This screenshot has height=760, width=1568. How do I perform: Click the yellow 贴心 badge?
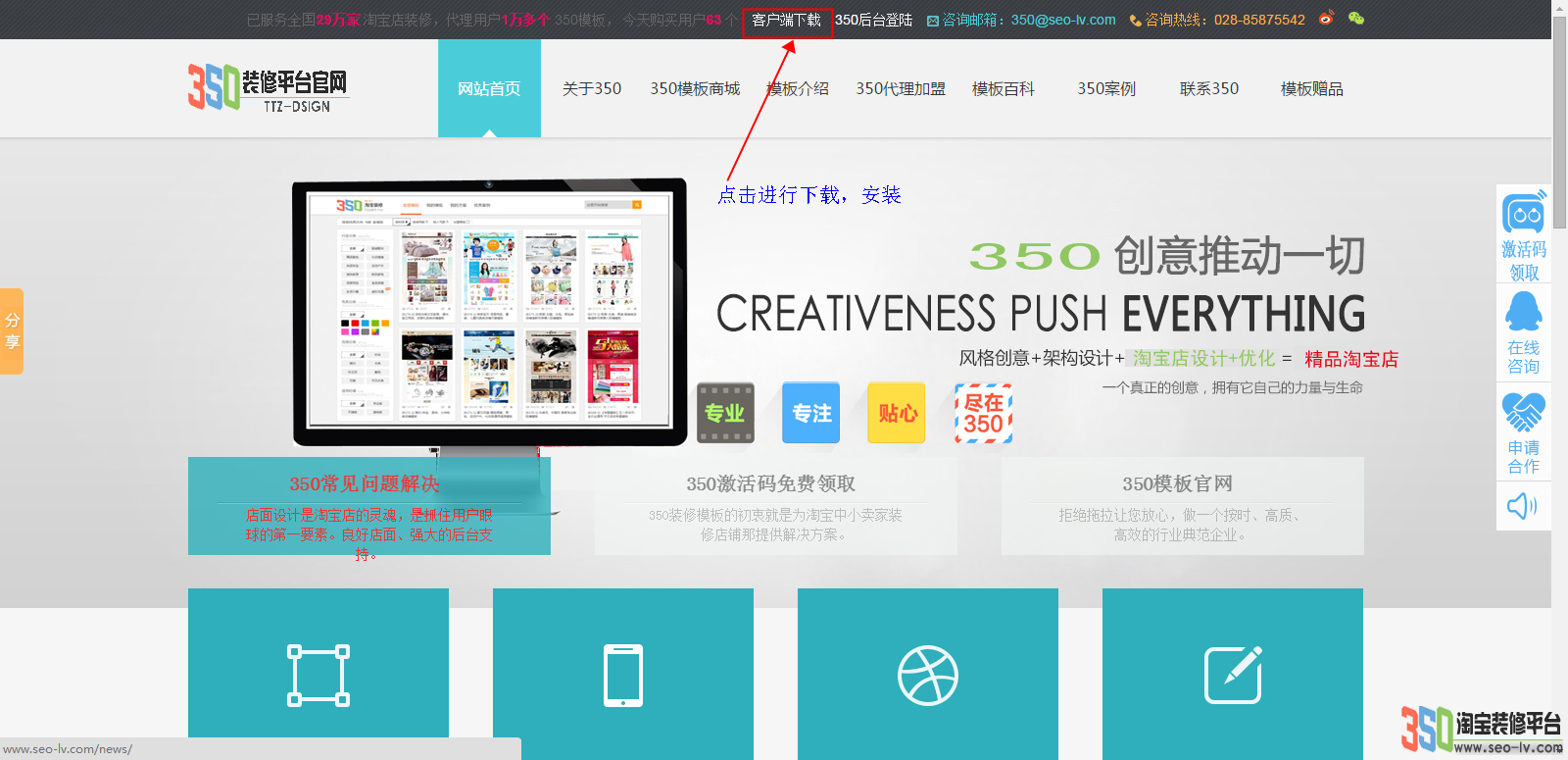point(897,413)
